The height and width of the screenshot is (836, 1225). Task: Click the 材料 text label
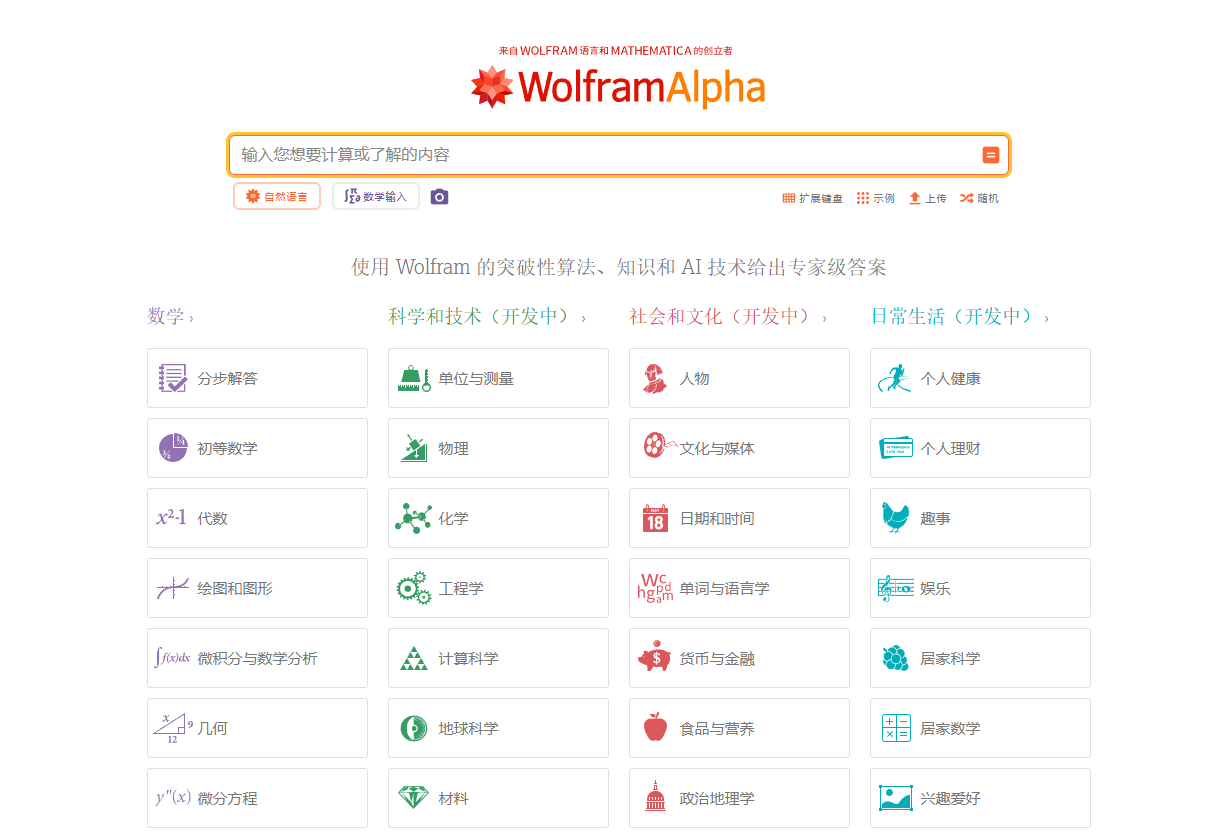click(453, 799)
